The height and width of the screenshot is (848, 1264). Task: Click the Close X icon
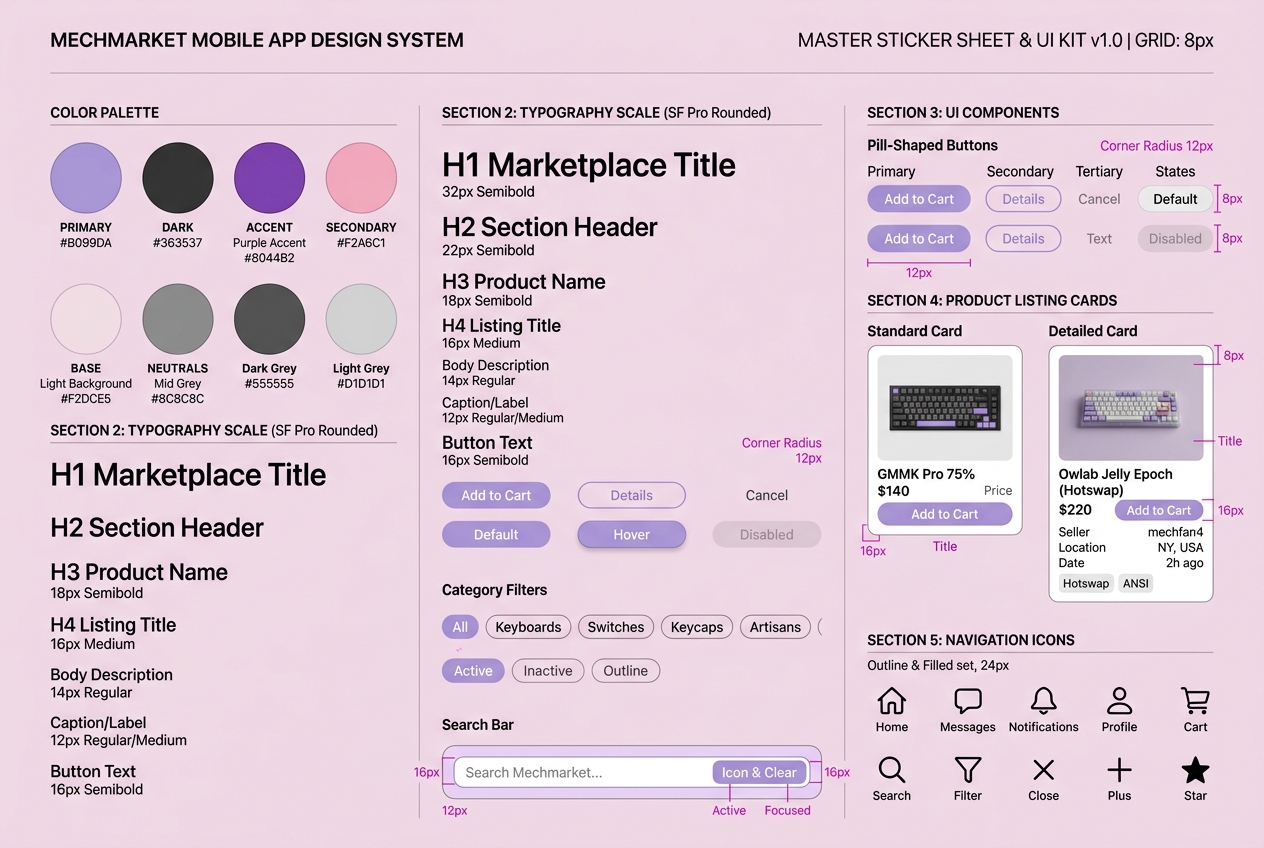(x=1043, y=770)
